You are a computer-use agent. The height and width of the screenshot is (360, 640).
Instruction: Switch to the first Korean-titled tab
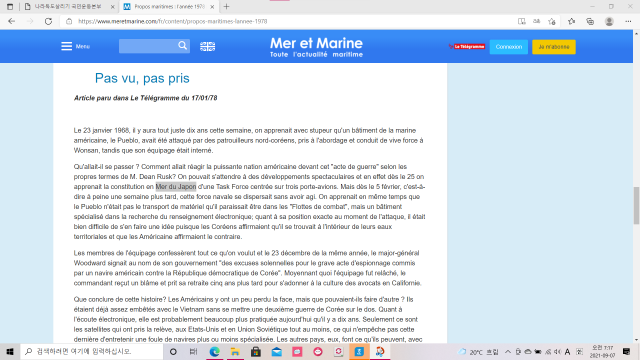pyautogui.click(x=69, y=7)
